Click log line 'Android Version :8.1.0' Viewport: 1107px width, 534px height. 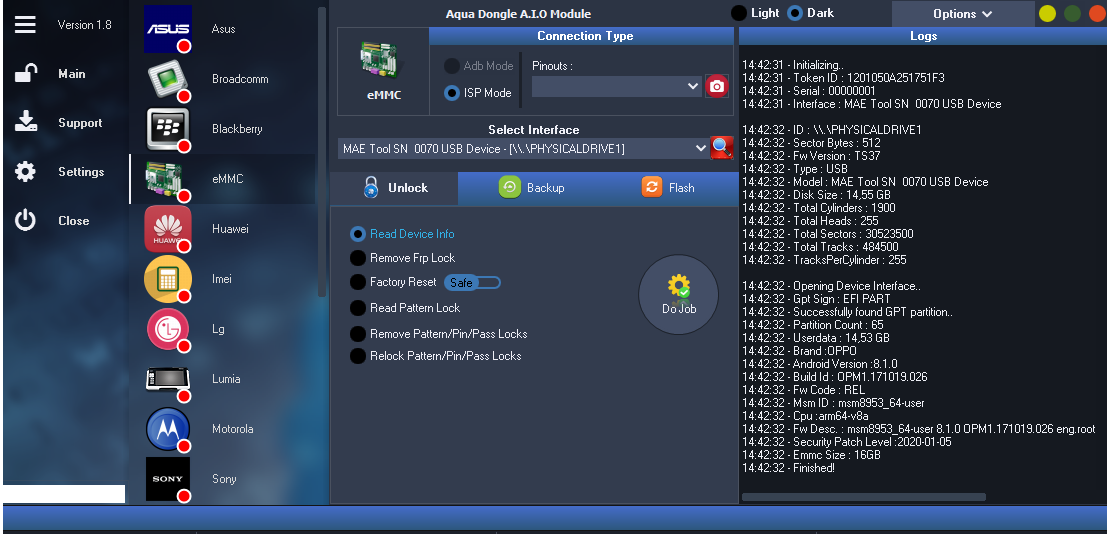820,364
